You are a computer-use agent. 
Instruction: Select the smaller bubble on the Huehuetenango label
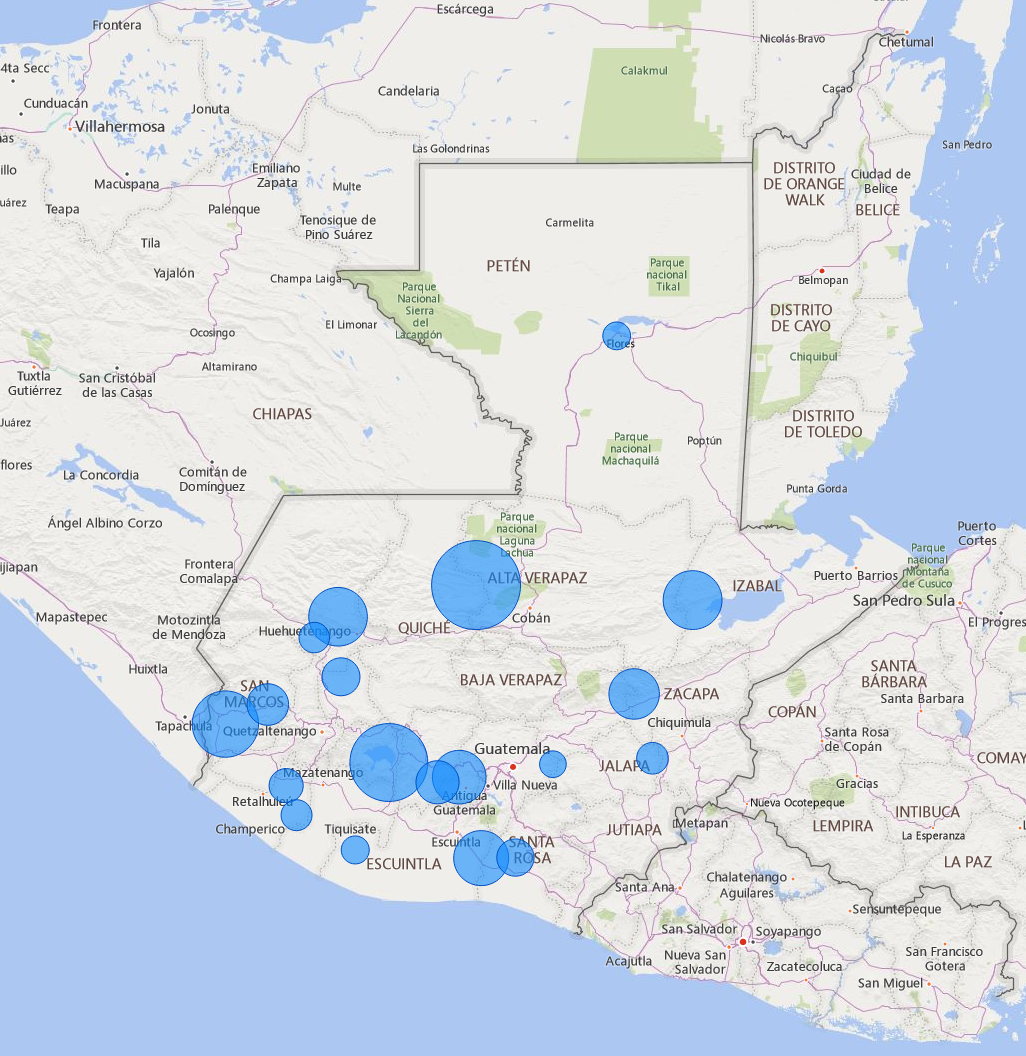[x=314, y=637]
